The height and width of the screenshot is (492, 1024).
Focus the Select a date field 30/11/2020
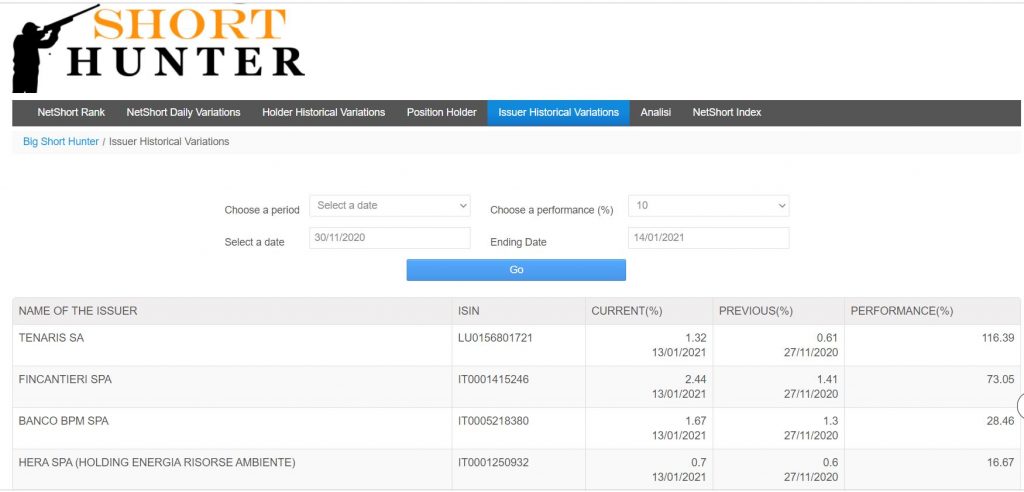pos(390,238)
